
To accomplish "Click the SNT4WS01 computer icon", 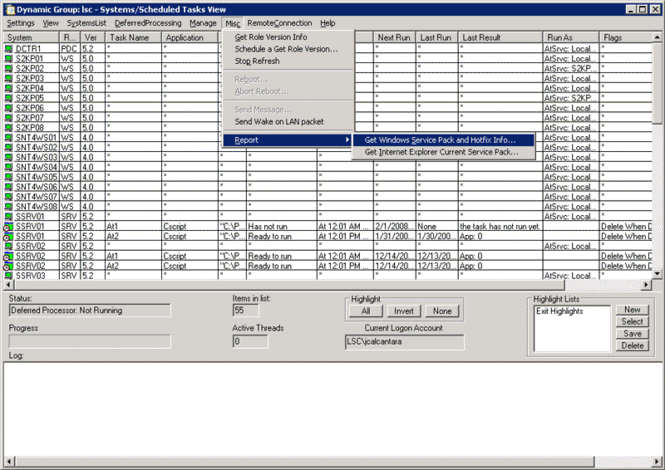I will 8,137.
